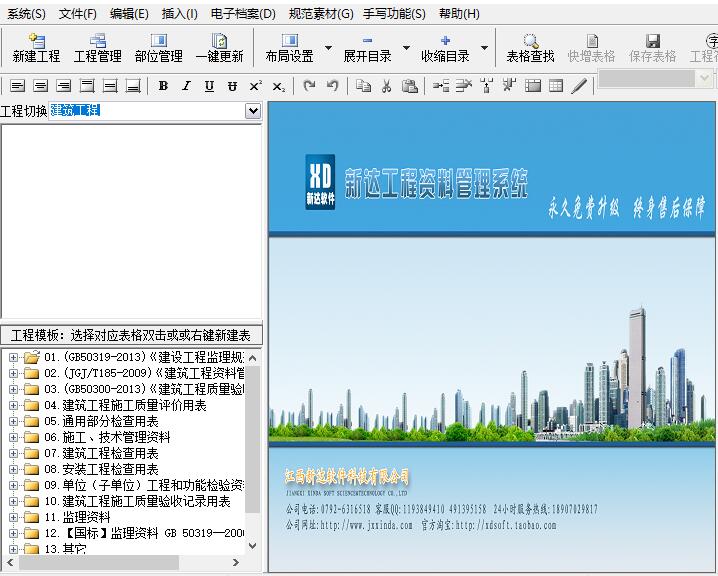Click the Copy icon in toolbar

tap(363, 86)
